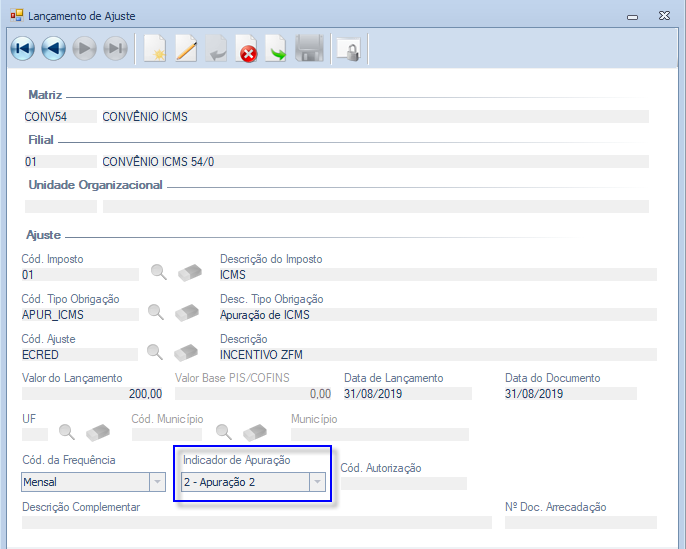686x549 pixels.
Task: Save record floppy disk icon
Action: click(x=309, y=48)
